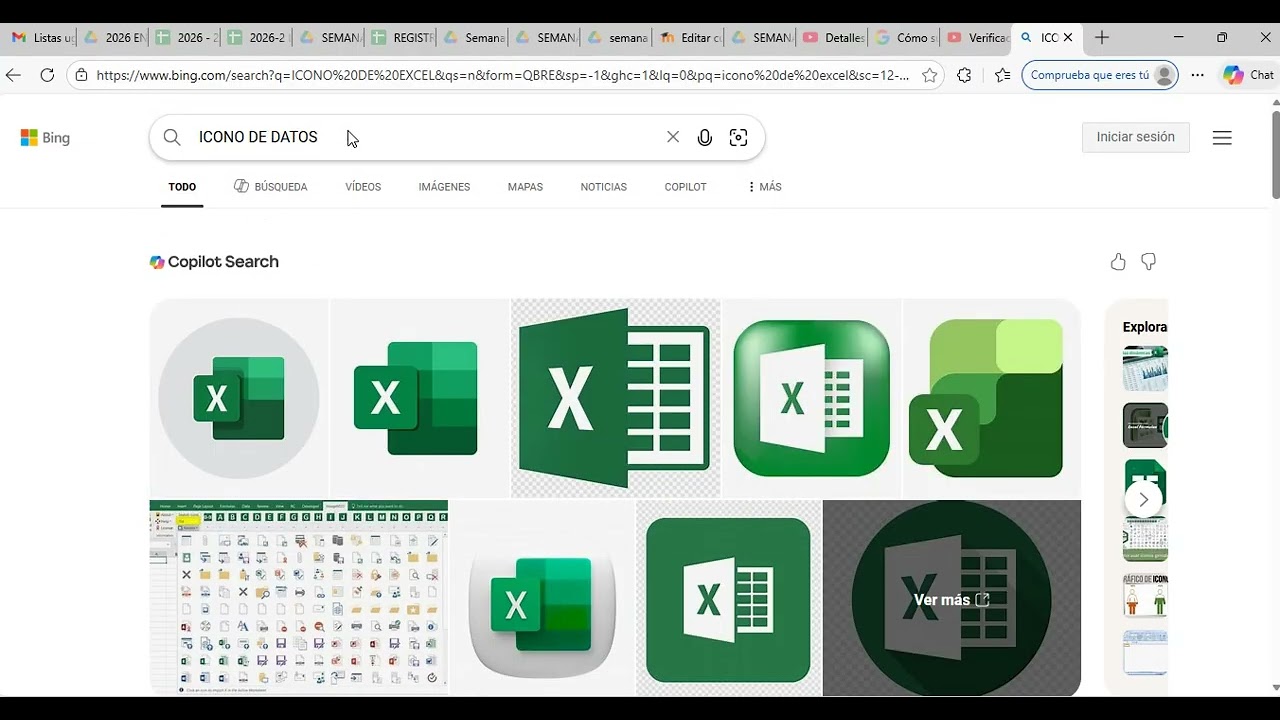Switch to the IMÁGENES tab
The height and width of the screenshot is (720, 1280).
coord(444,187)
